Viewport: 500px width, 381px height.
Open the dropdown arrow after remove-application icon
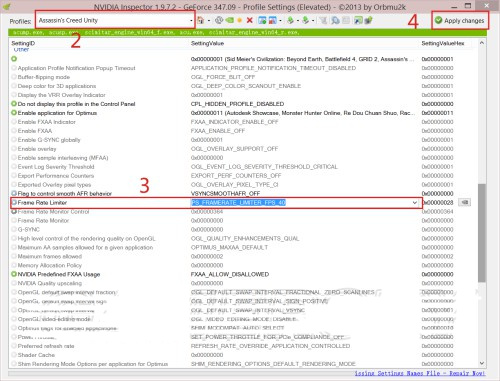point(280,21)
